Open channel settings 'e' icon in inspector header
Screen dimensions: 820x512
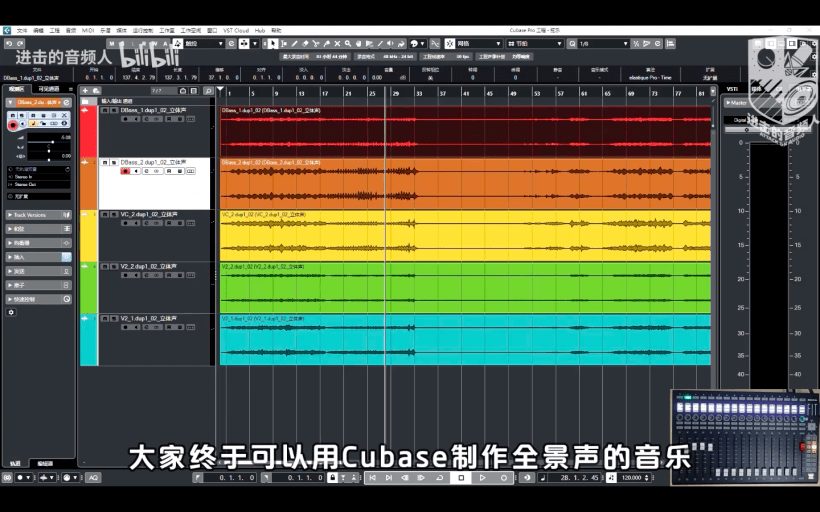click(66, 103)
